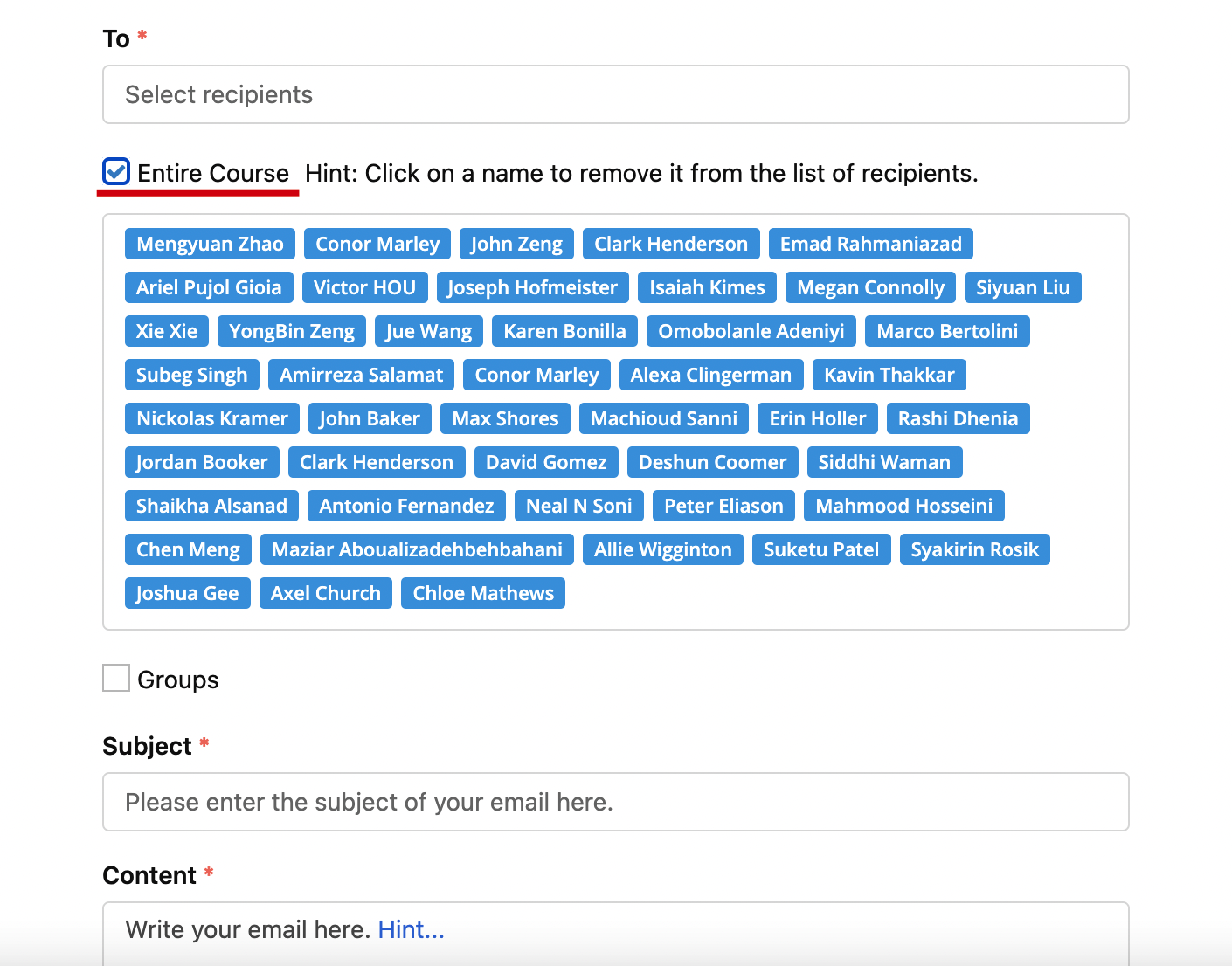Click the Ariel Pujol Gioia name tag
Screen dimensions: 1232x966
click(x=209, y=287)
